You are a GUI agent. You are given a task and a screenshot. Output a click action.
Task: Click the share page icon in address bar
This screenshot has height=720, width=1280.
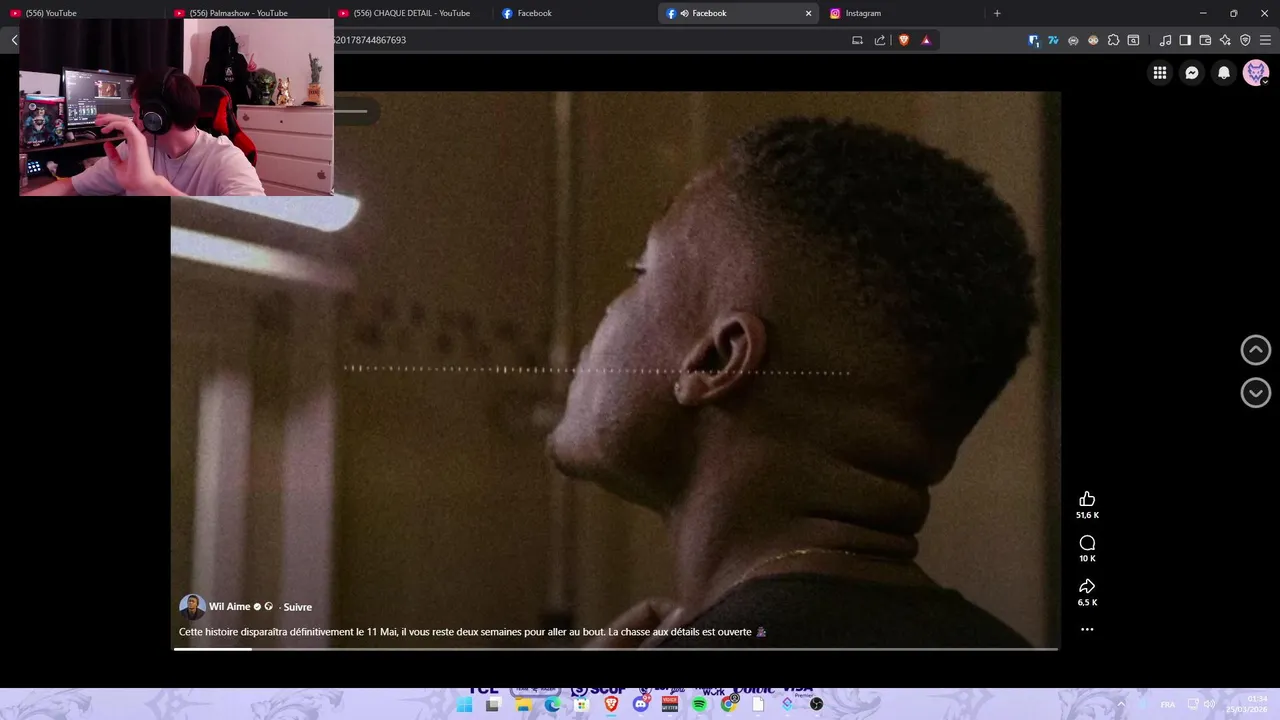tap(880, 40)
